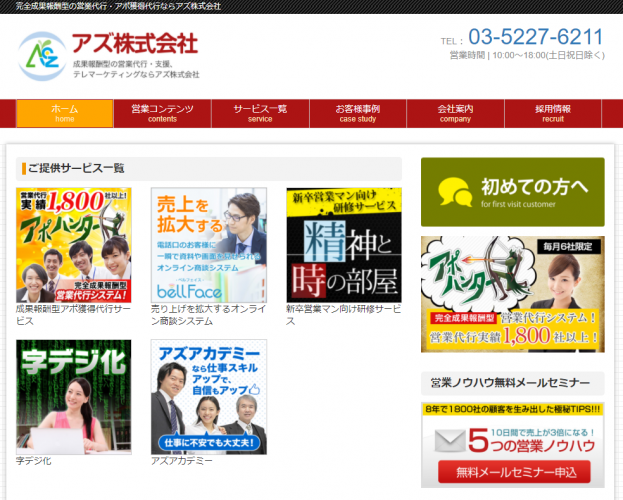The height and width of the screenshot is (500, 623).
Task: Open the bellFace online system thumbnail
Action: (x=209, y=245)
